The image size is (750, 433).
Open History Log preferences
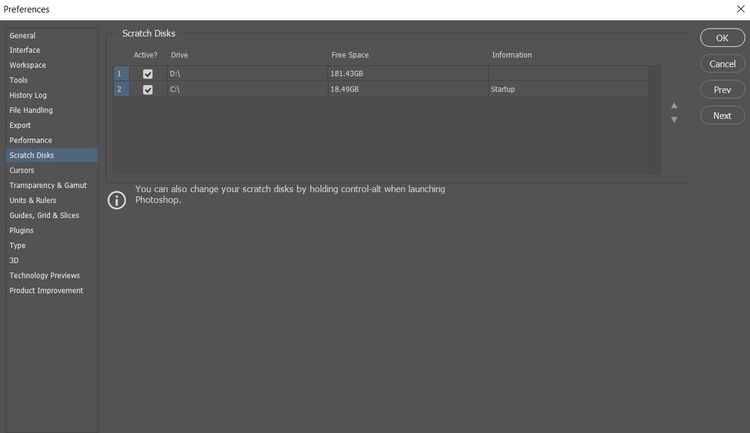point(28,95)
